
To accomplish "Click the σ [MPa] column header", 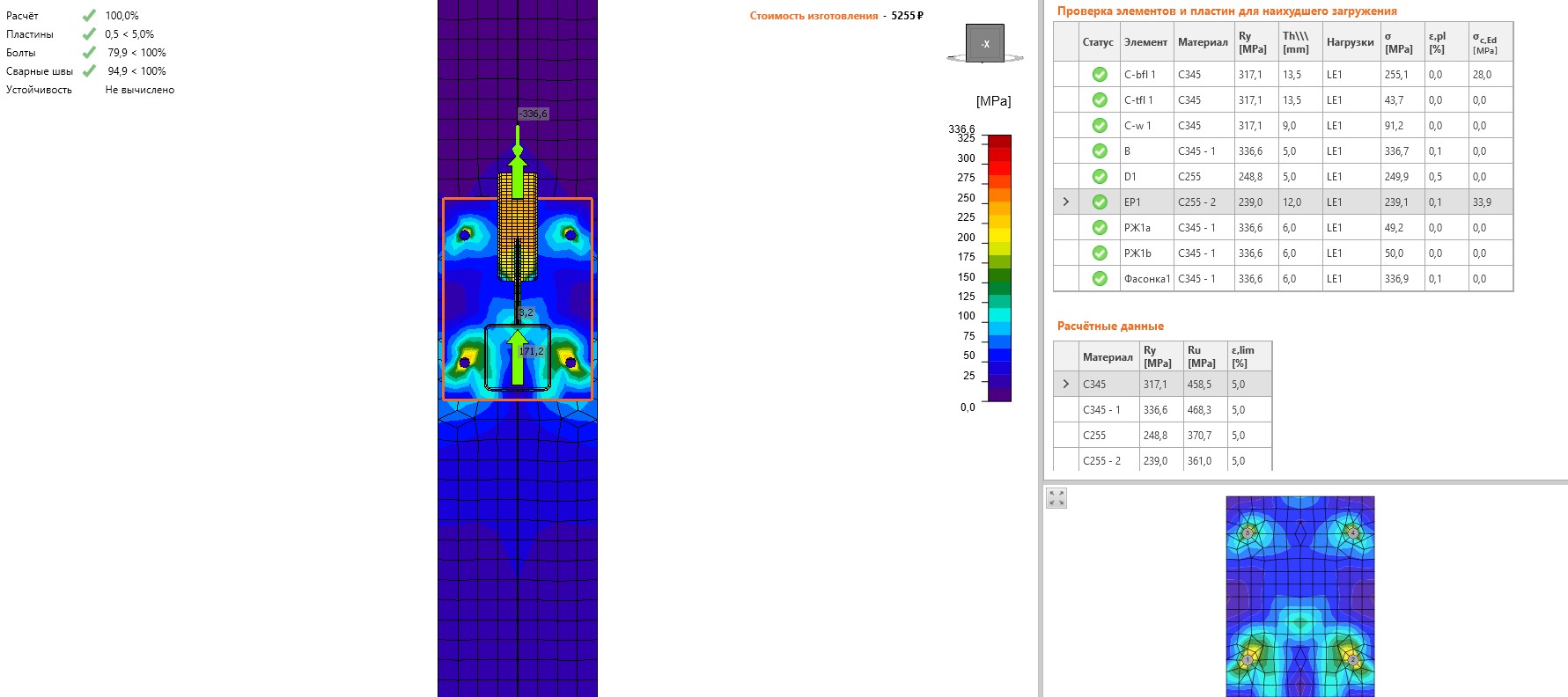I will pos(1402,42).
